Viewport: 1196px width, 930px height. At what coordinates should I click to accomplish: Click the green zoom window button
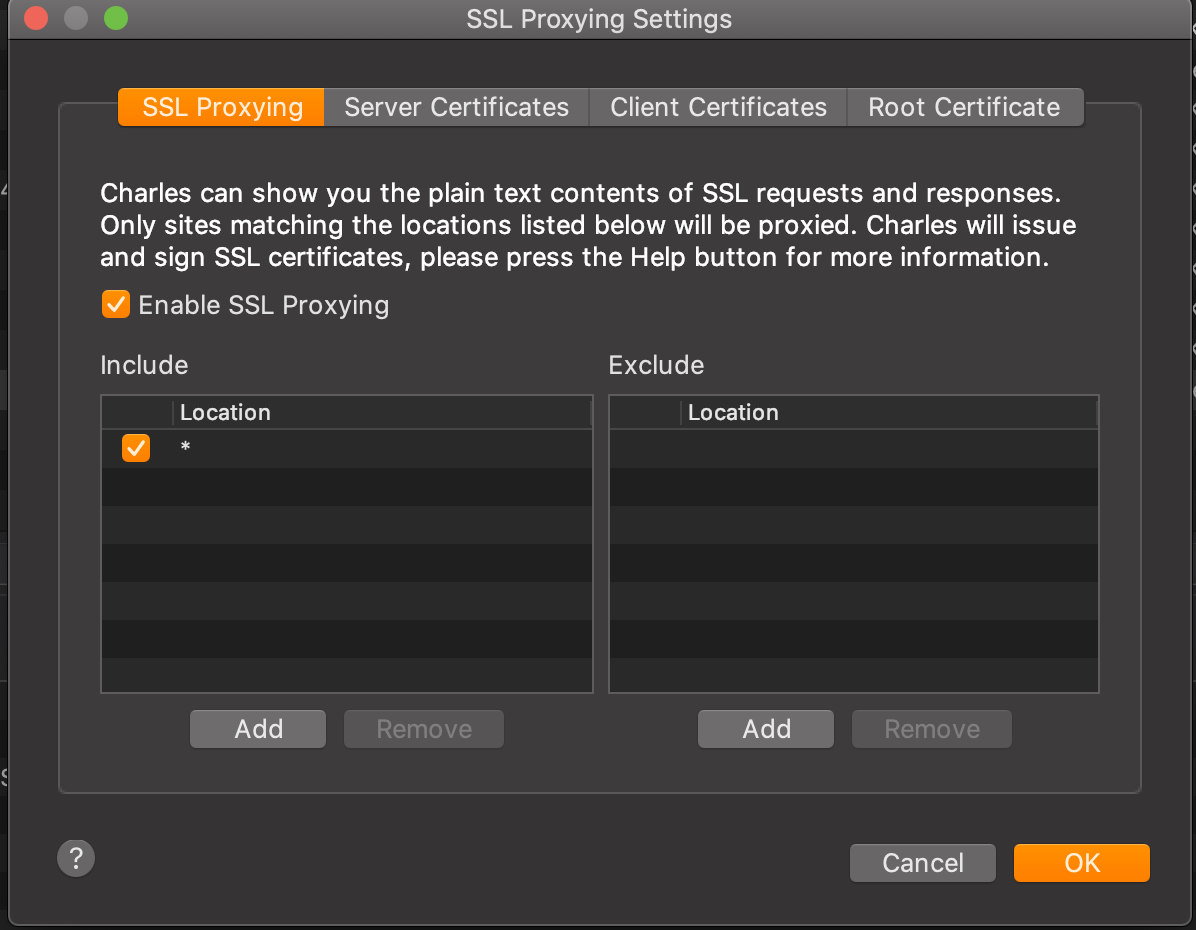tap(116, 18)
